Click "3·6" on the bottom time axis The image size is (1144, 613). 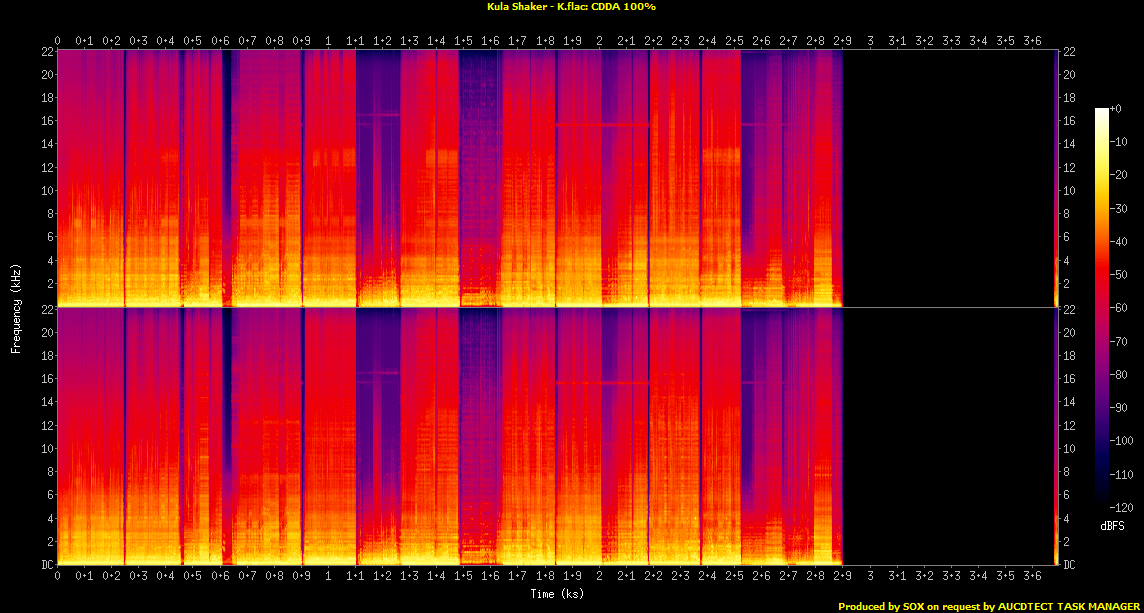[1032, 576]
